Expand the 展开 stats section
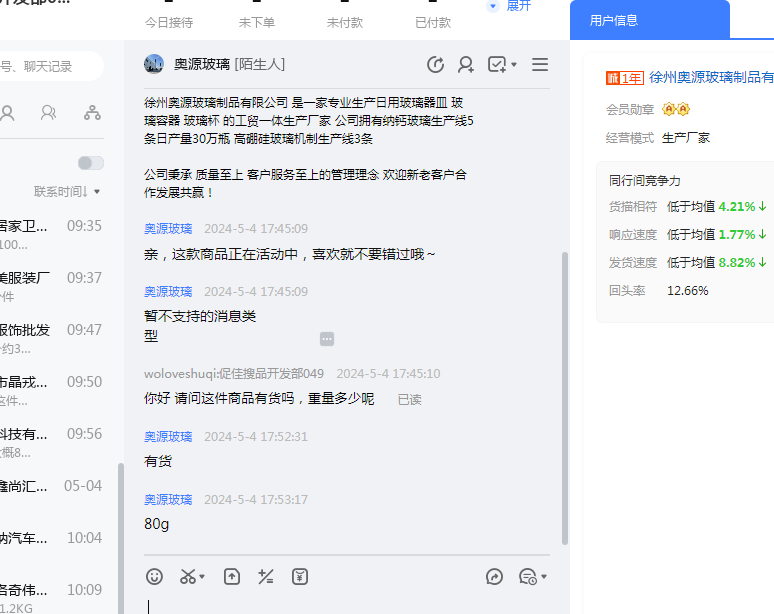 coord(509,6)
